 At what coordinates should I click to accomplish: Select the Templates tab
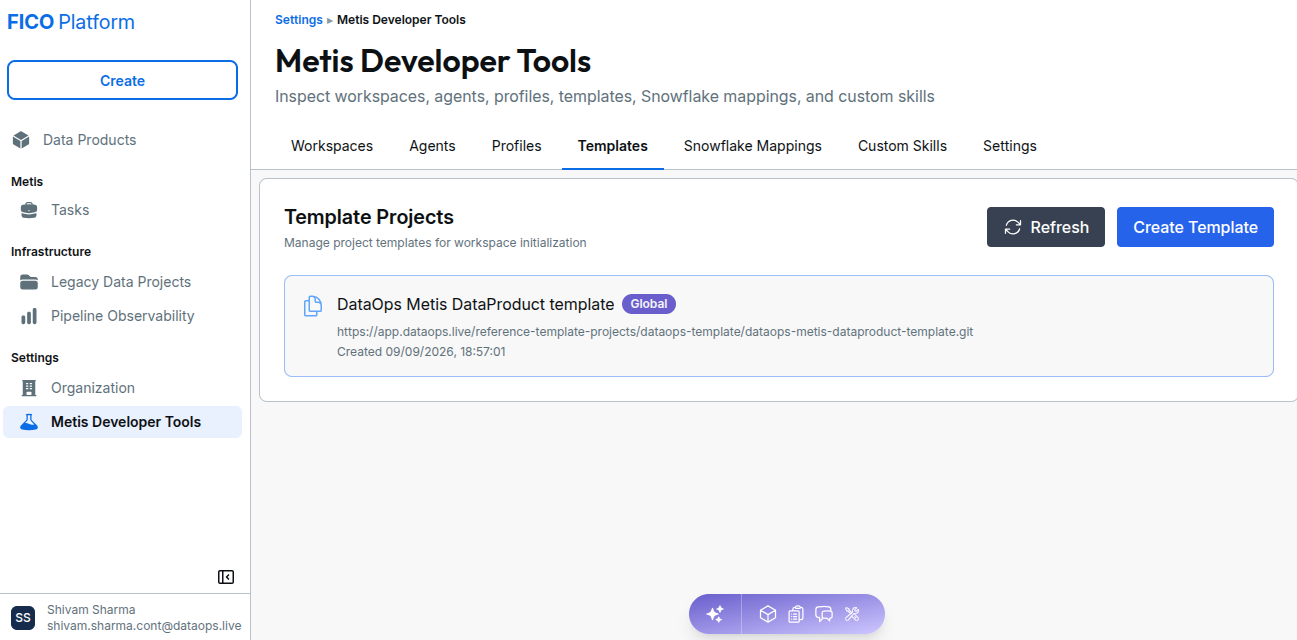(613, 146)
